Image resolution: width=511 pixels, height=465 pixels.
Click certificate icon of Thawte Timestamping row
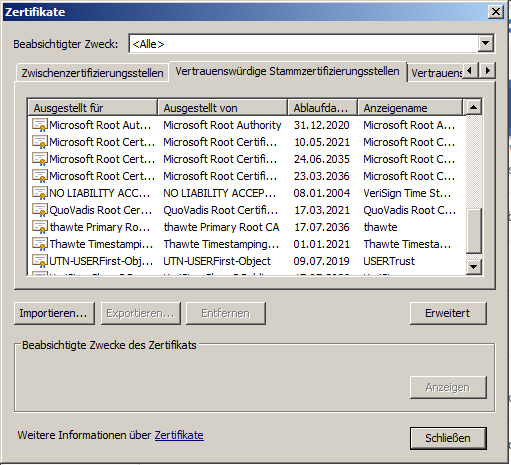click(40, 244)
